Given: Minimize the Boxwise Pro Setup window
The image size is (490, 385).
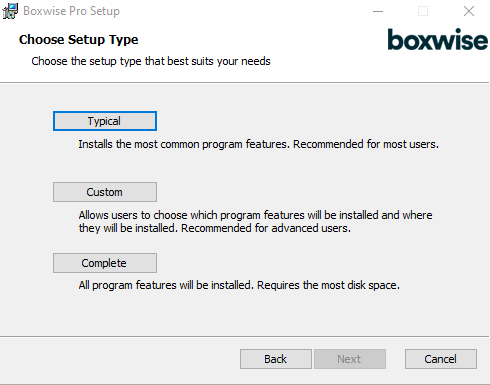Looking at the screenshot, I should coord(378,11).
